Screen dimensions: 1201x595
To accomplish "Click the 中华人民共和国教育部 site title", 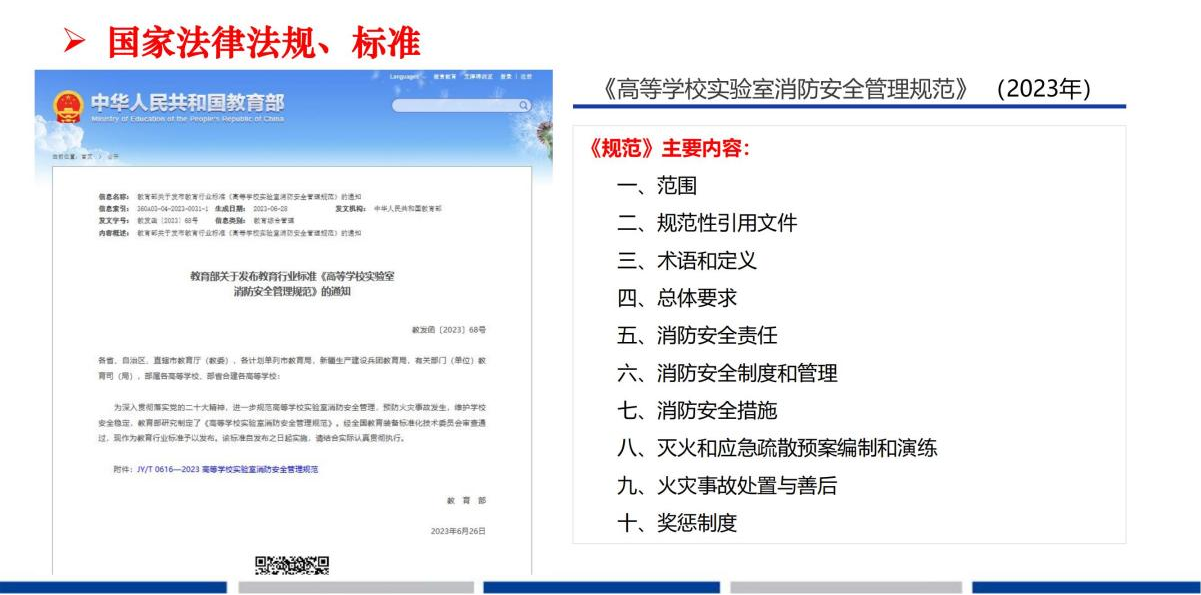I will coord(187,102).
